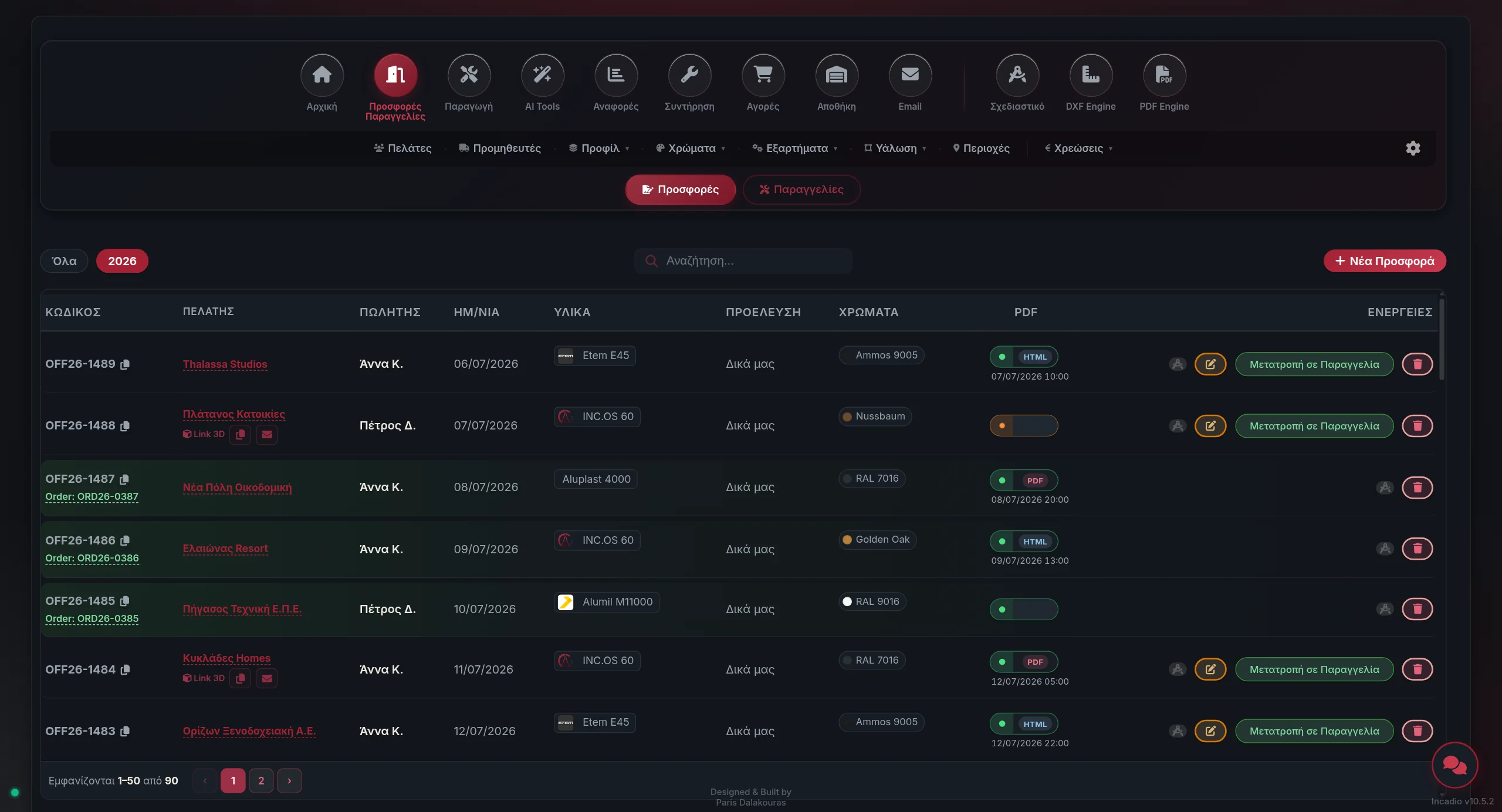
Task: Click the Nussbaum color chip
Action: (875, 417)
